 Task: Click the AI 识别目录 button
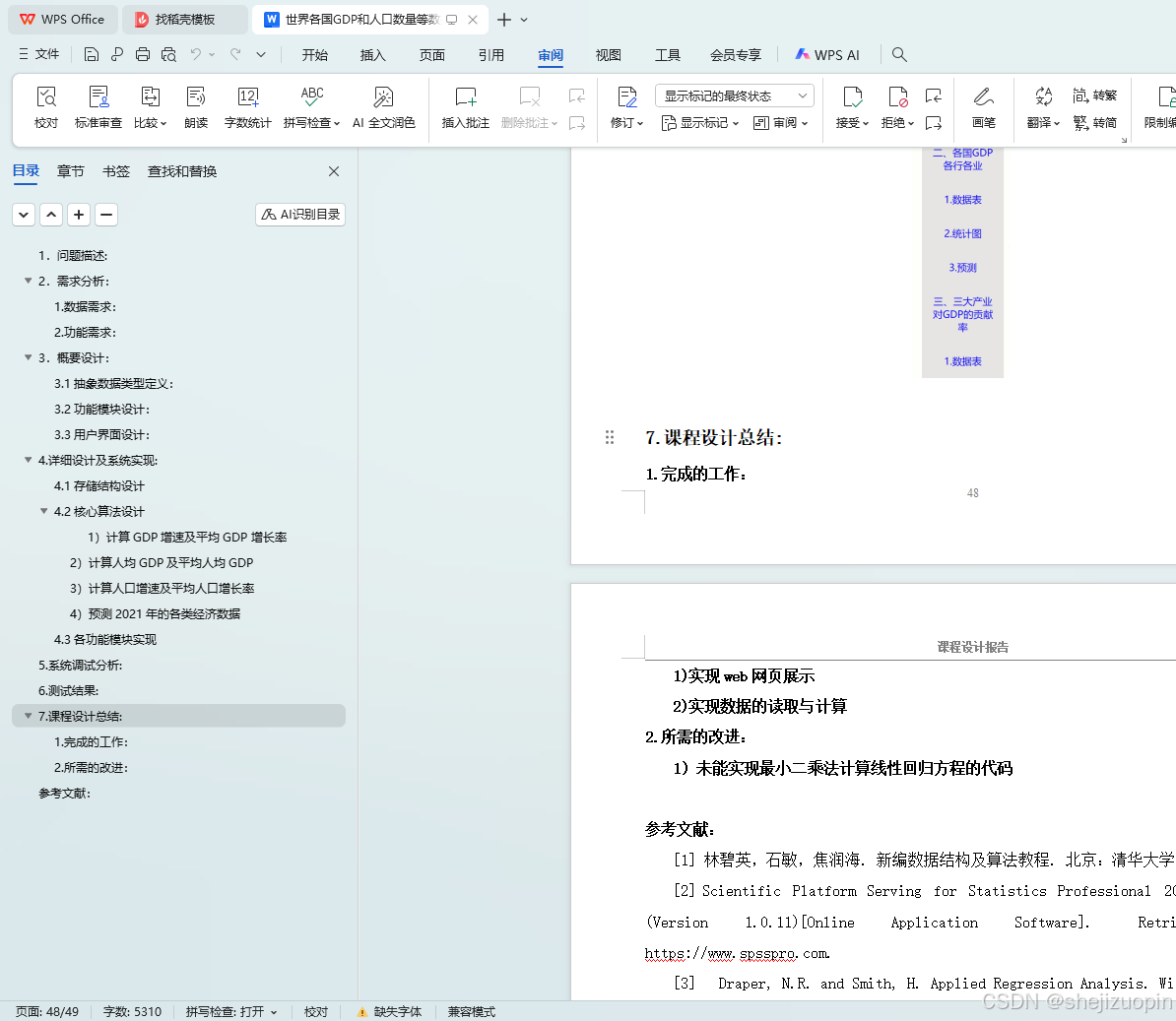click(x=299, y=214)
